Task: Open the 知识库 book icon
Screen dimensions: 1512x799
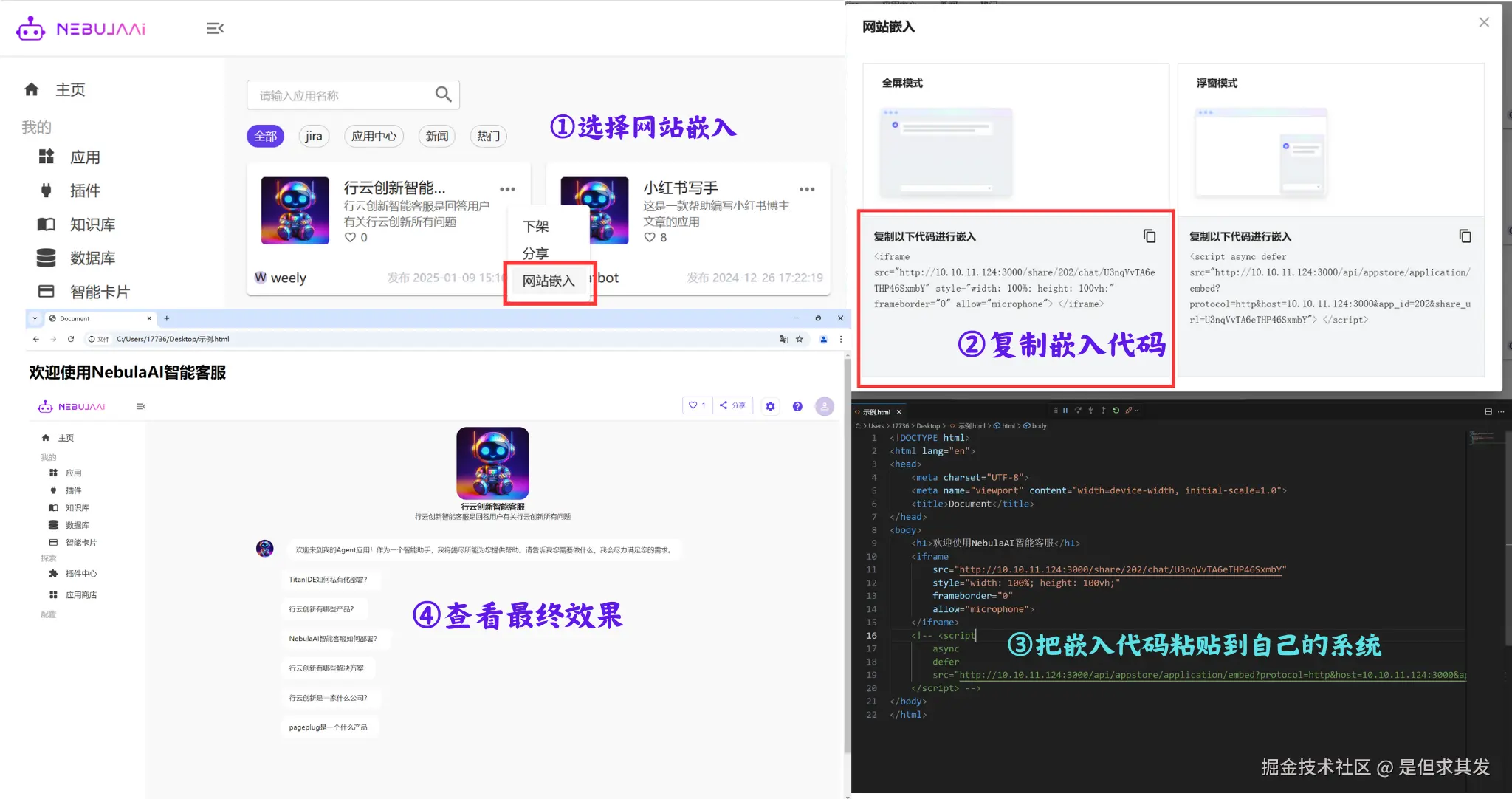Action: click(x=46, y=224)
